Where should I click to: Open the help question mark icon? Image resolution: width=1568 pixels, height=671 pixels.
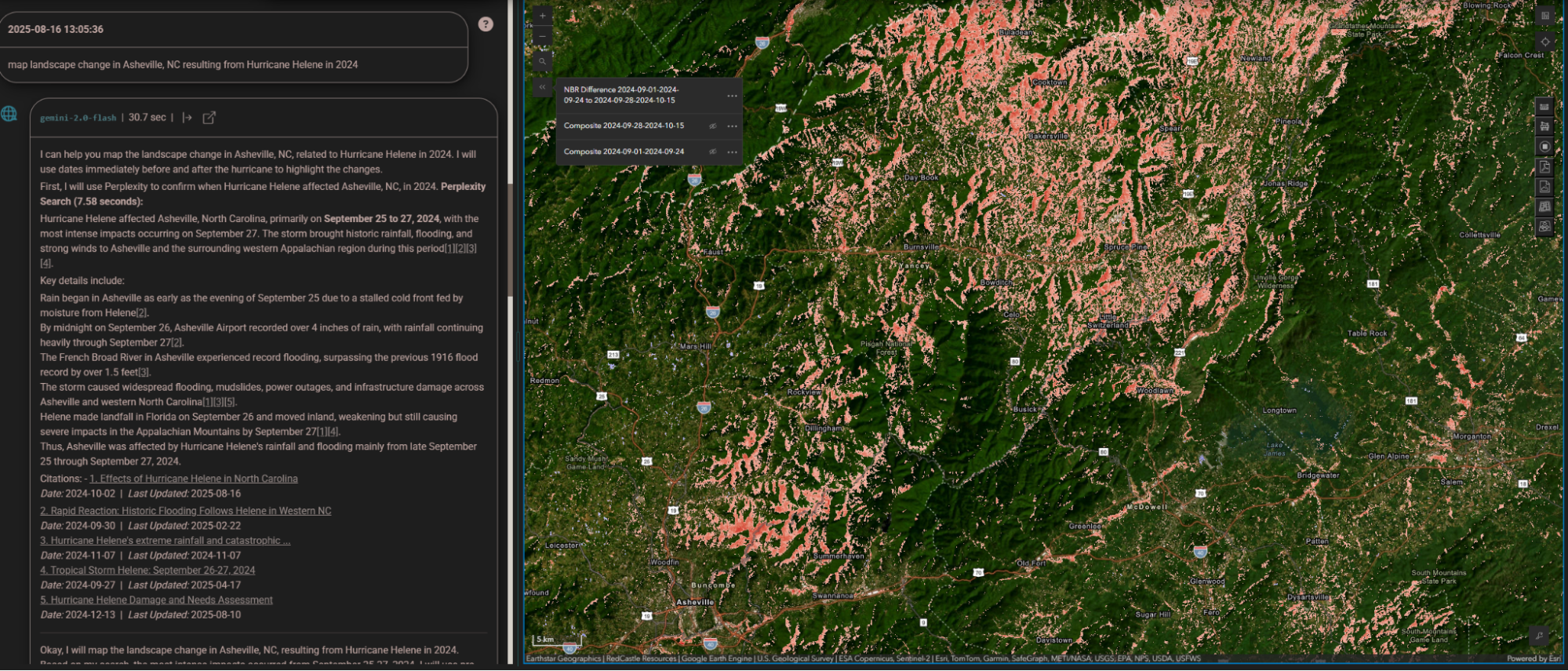point(486,24)
